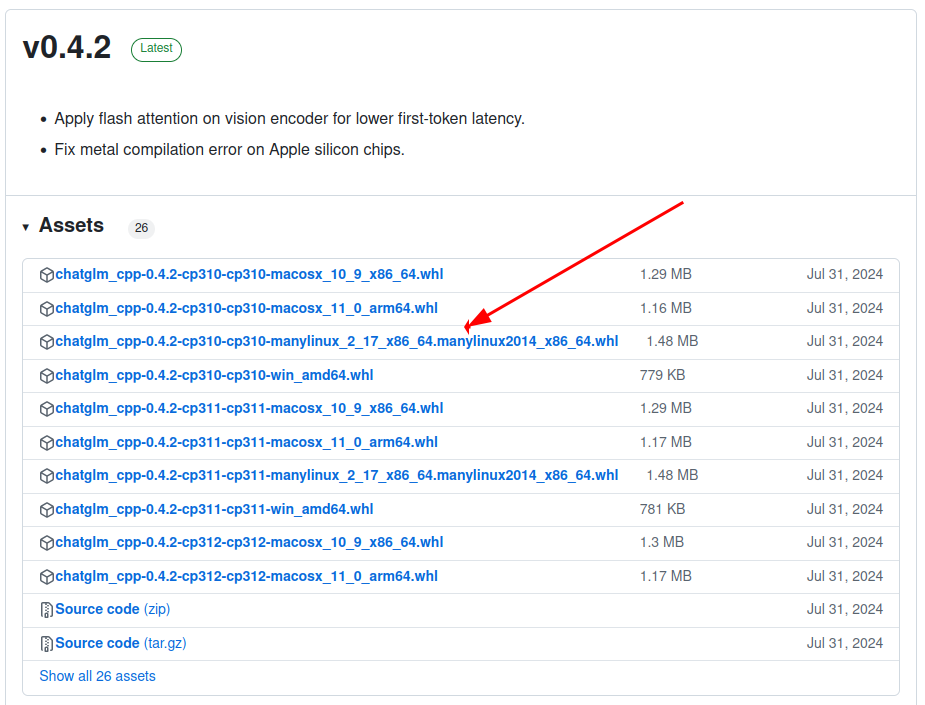Screen dimensions: 925x705
Task: Download cp312 macosx_11_0_arm64 wheel
Action: coord(247,576)
